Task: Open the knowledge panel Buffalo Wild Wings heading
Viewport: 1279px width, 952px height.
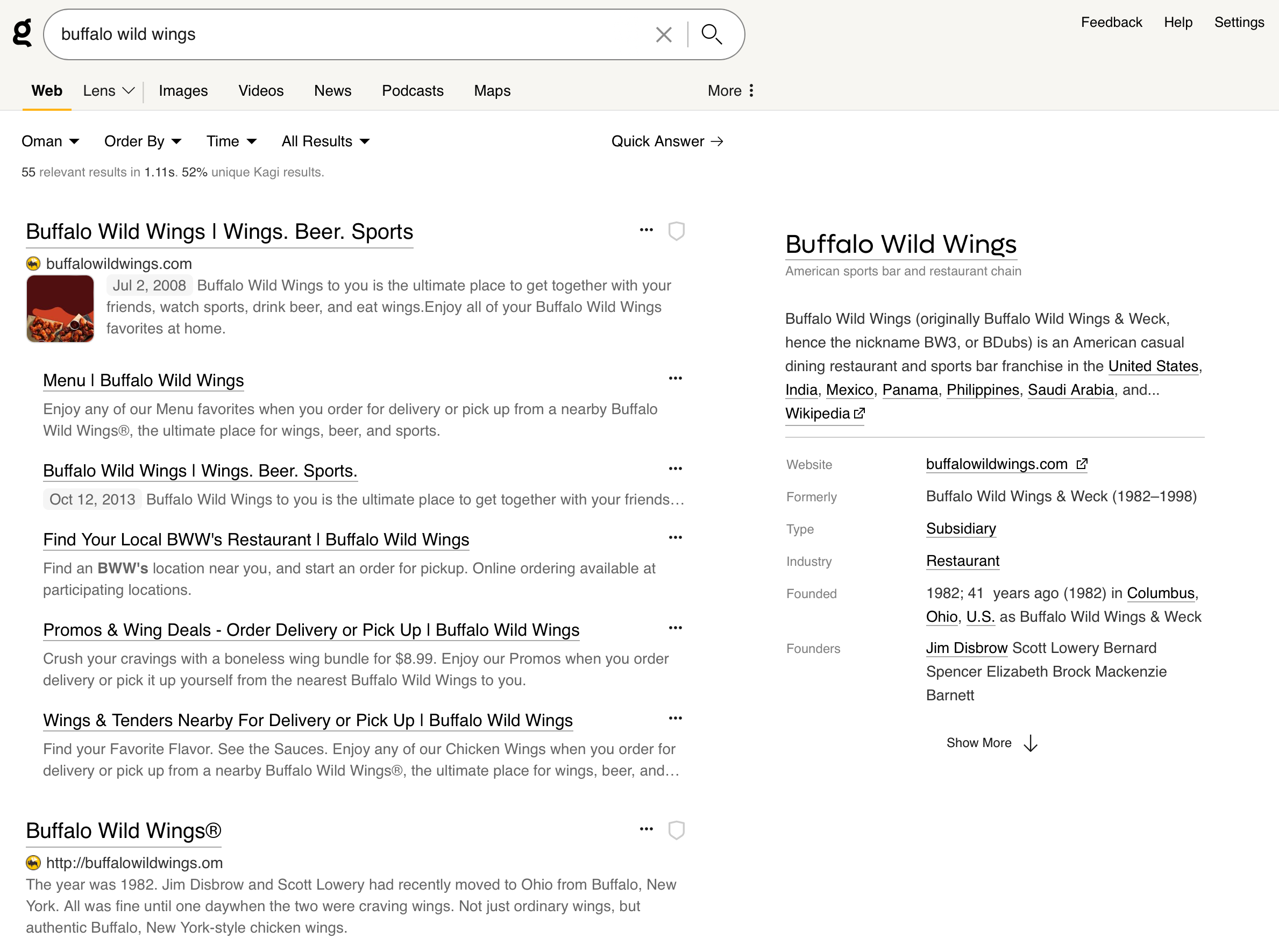Action: pos(900,244)
